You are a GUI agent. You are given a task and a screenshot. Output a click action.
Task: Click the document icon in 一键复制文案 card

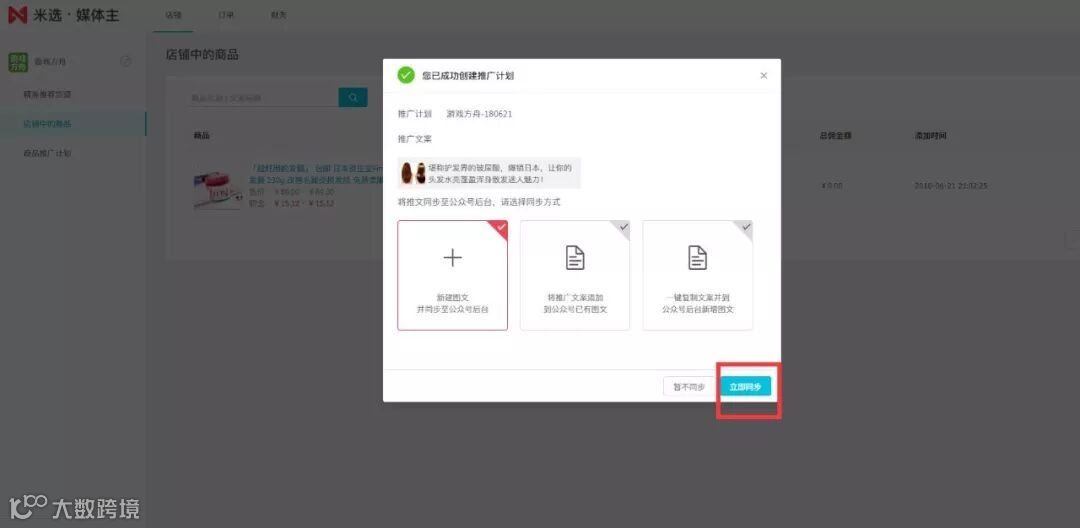(698, 257)
